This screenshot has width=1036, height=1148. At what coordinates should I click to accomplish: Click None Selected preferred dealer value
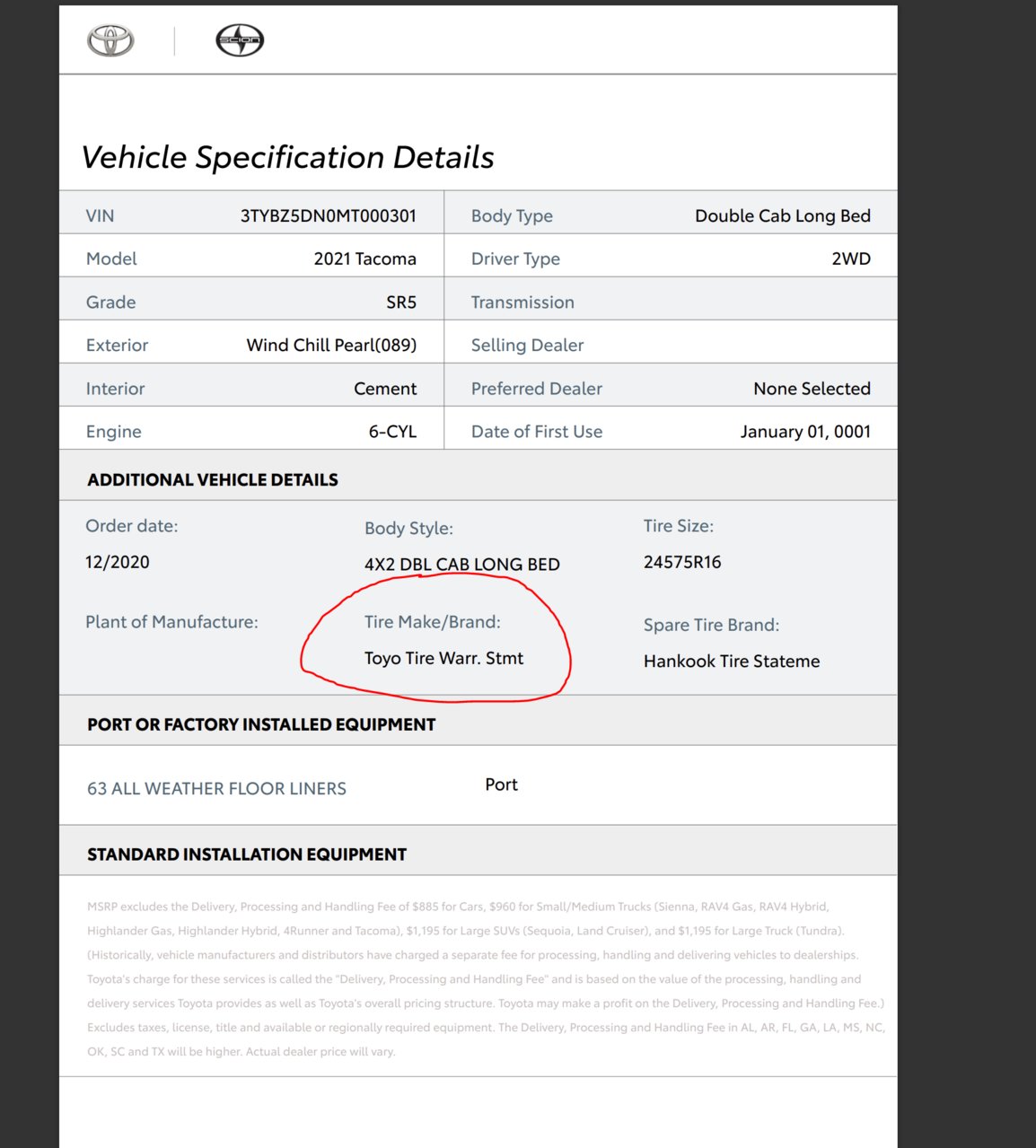tap(812, 389)
